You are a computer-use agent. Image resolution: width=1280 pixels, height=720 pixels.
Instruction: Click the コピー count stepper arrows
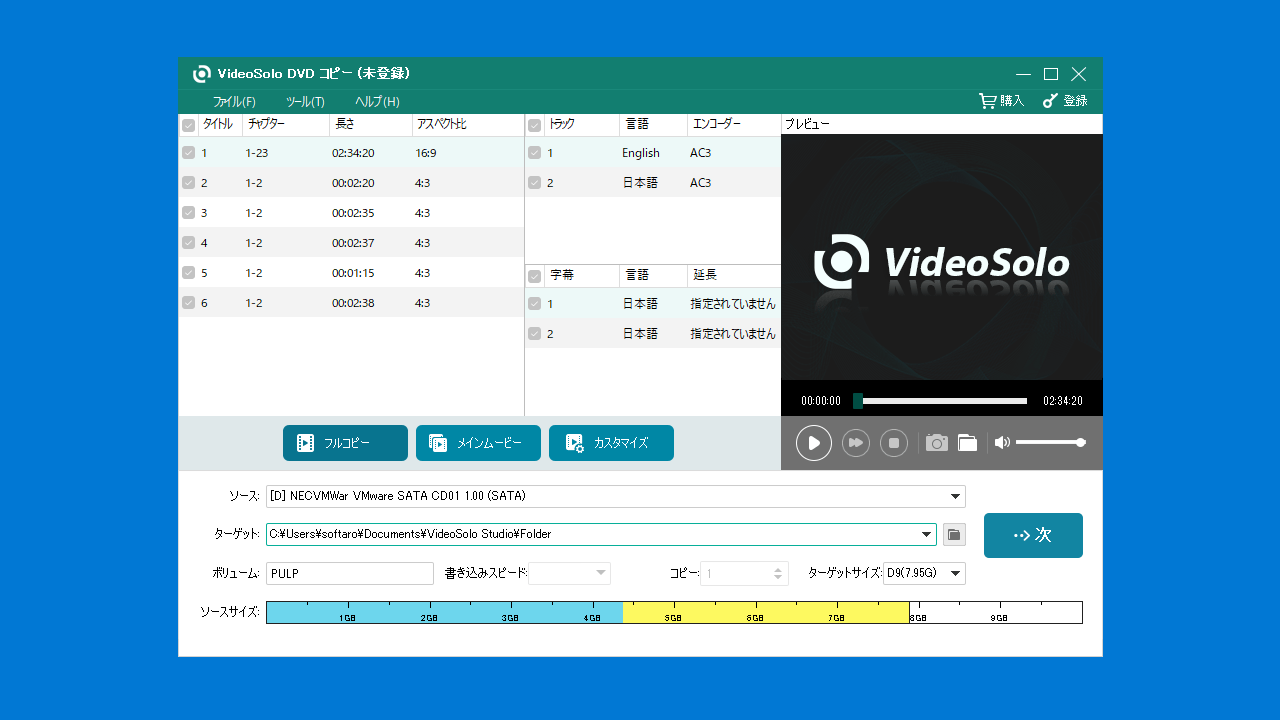(x=778, y=574)
